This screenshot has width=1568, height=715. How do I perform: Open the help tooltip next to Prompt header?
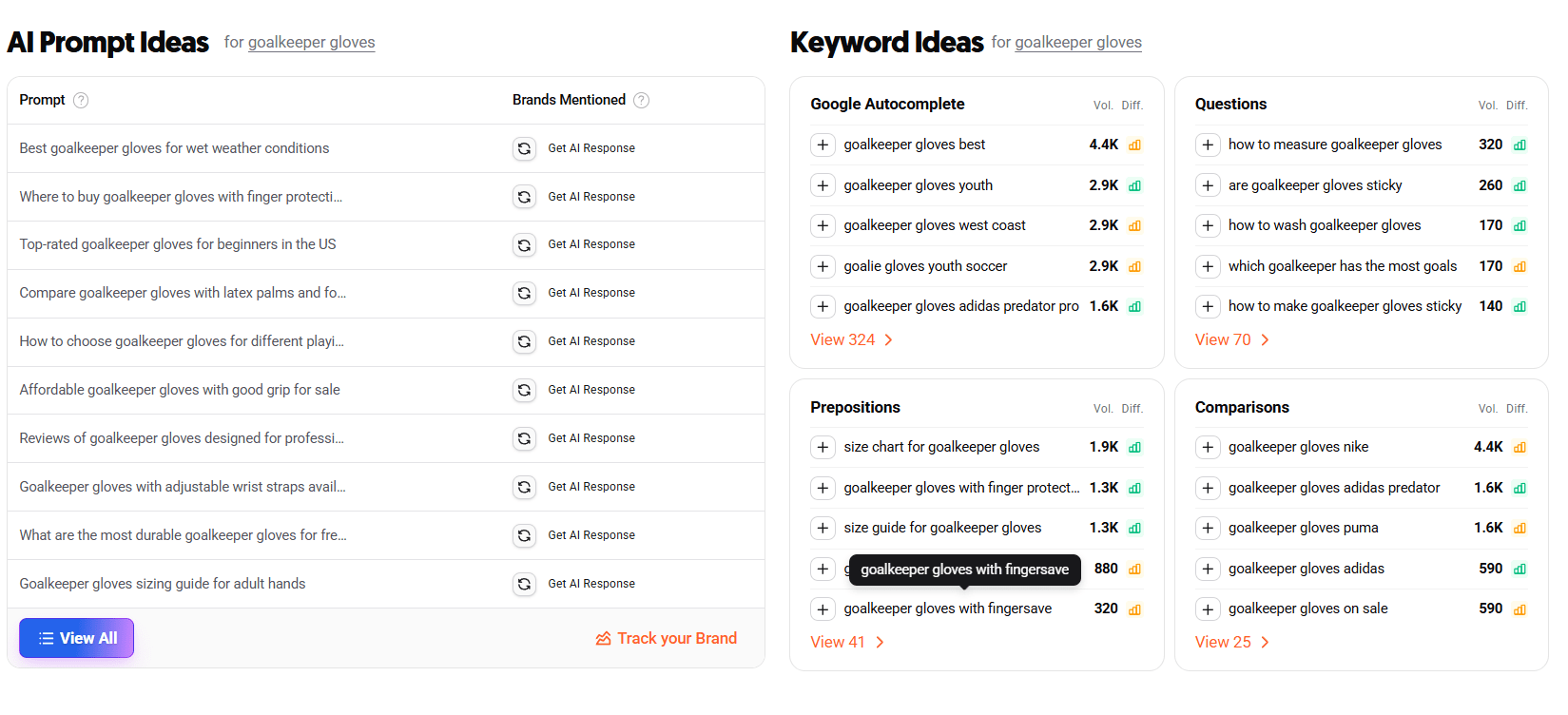(81, 100)
